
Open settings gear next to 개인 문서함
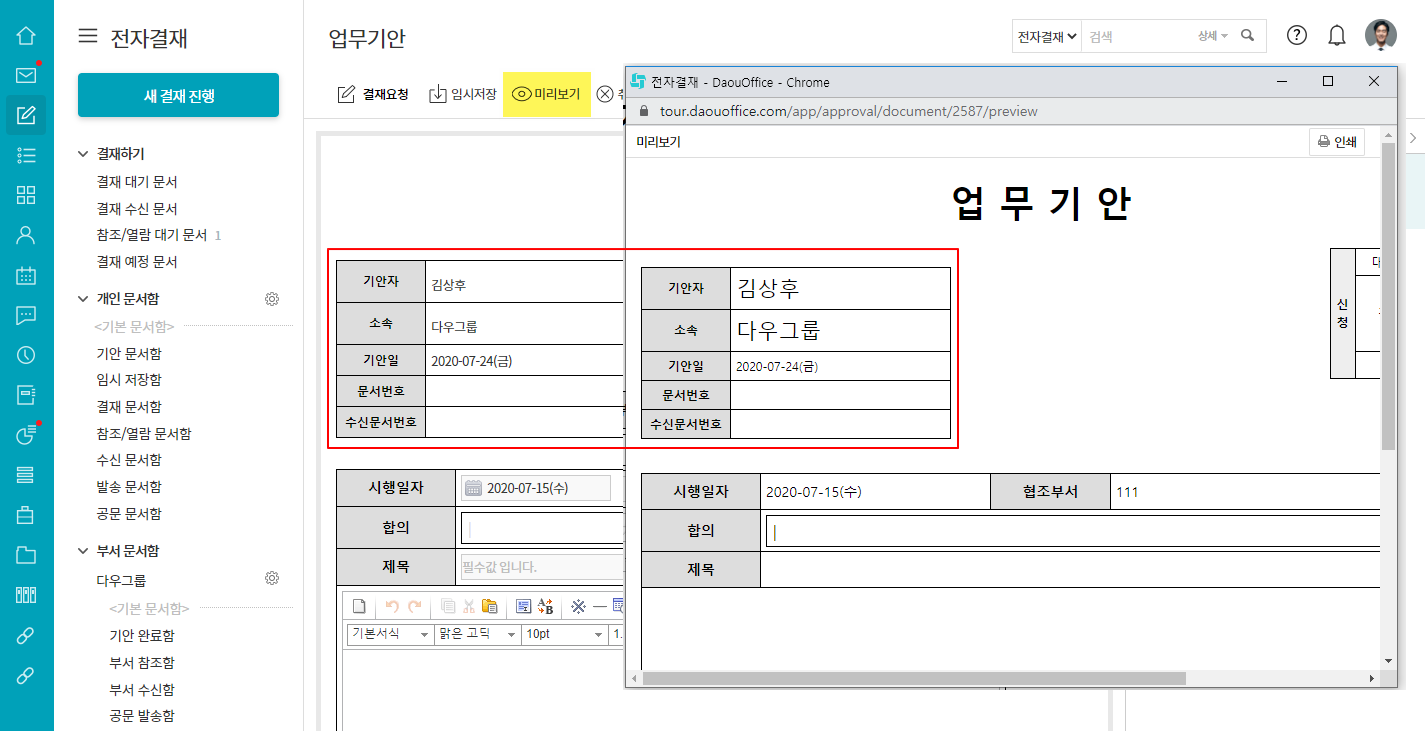click(x=271, y=299)
